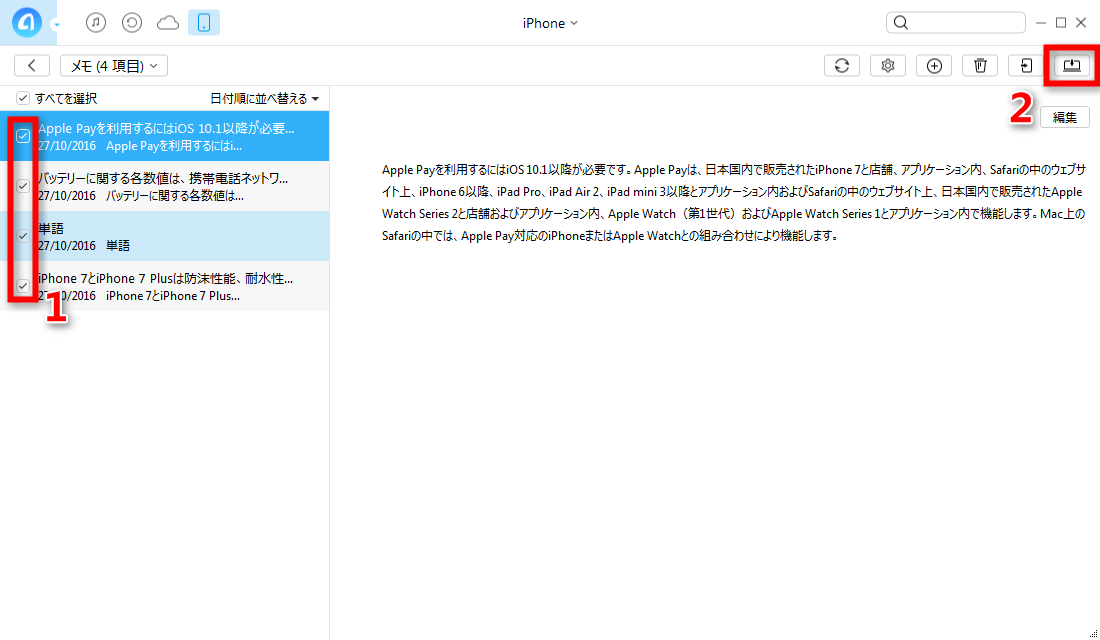
Task: Add a new note with plus icon
Action: pos(934,65)
